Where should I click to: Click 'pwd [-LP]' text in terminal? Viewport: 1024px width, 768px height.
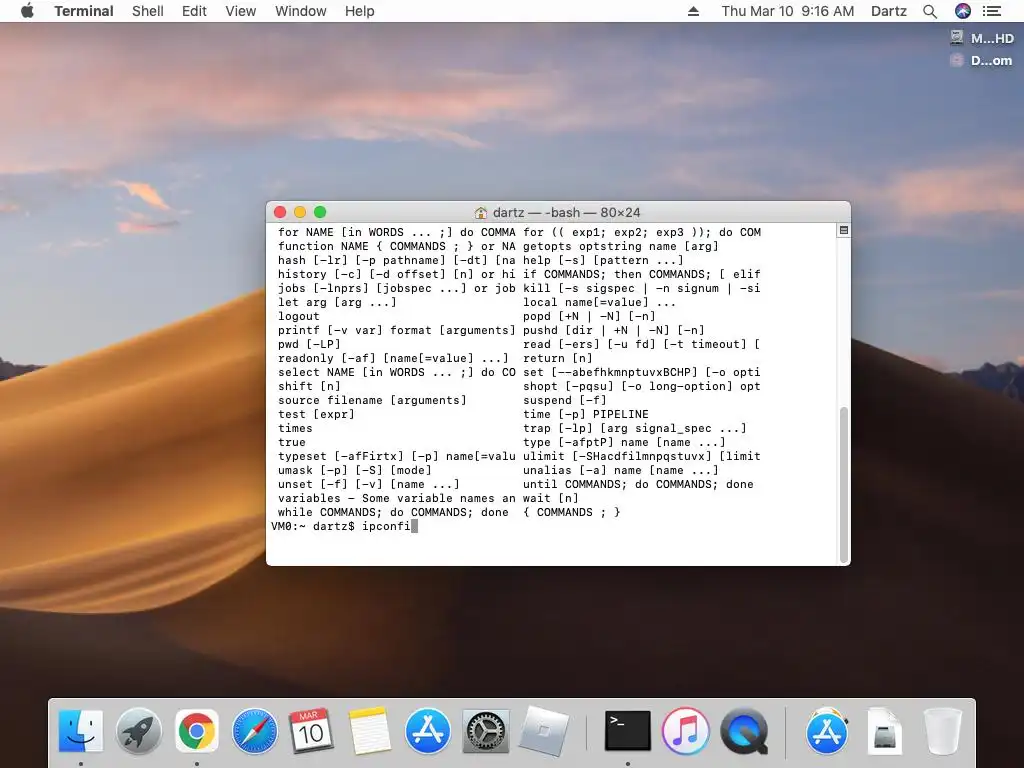point(310,344)
